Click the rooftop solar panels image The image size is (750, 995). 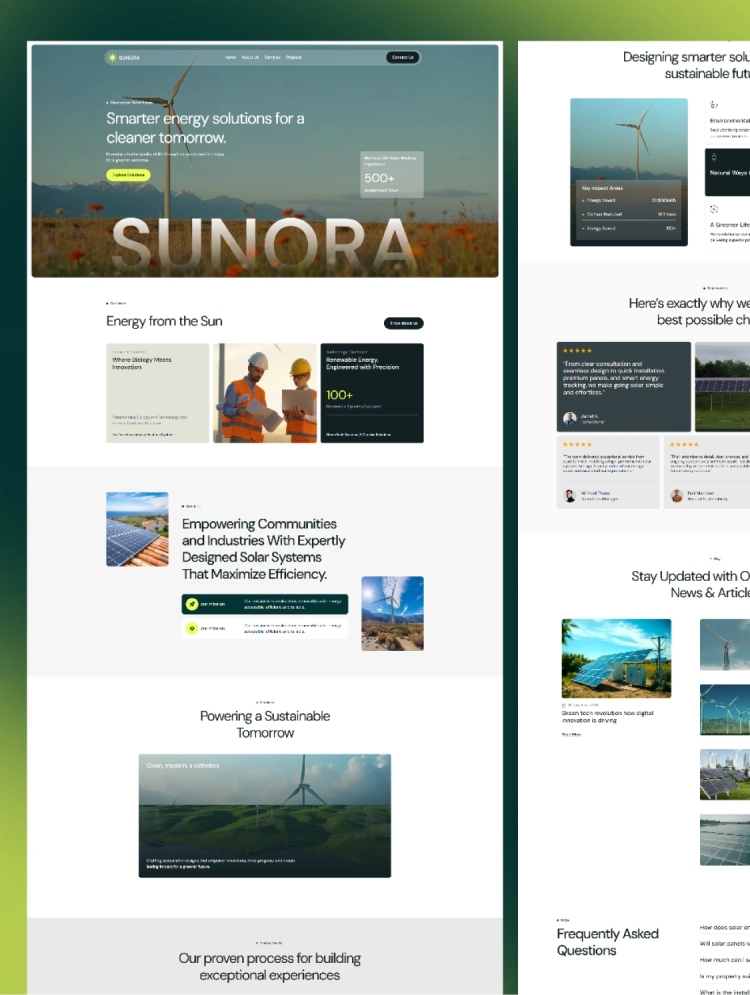click(137, 529)
